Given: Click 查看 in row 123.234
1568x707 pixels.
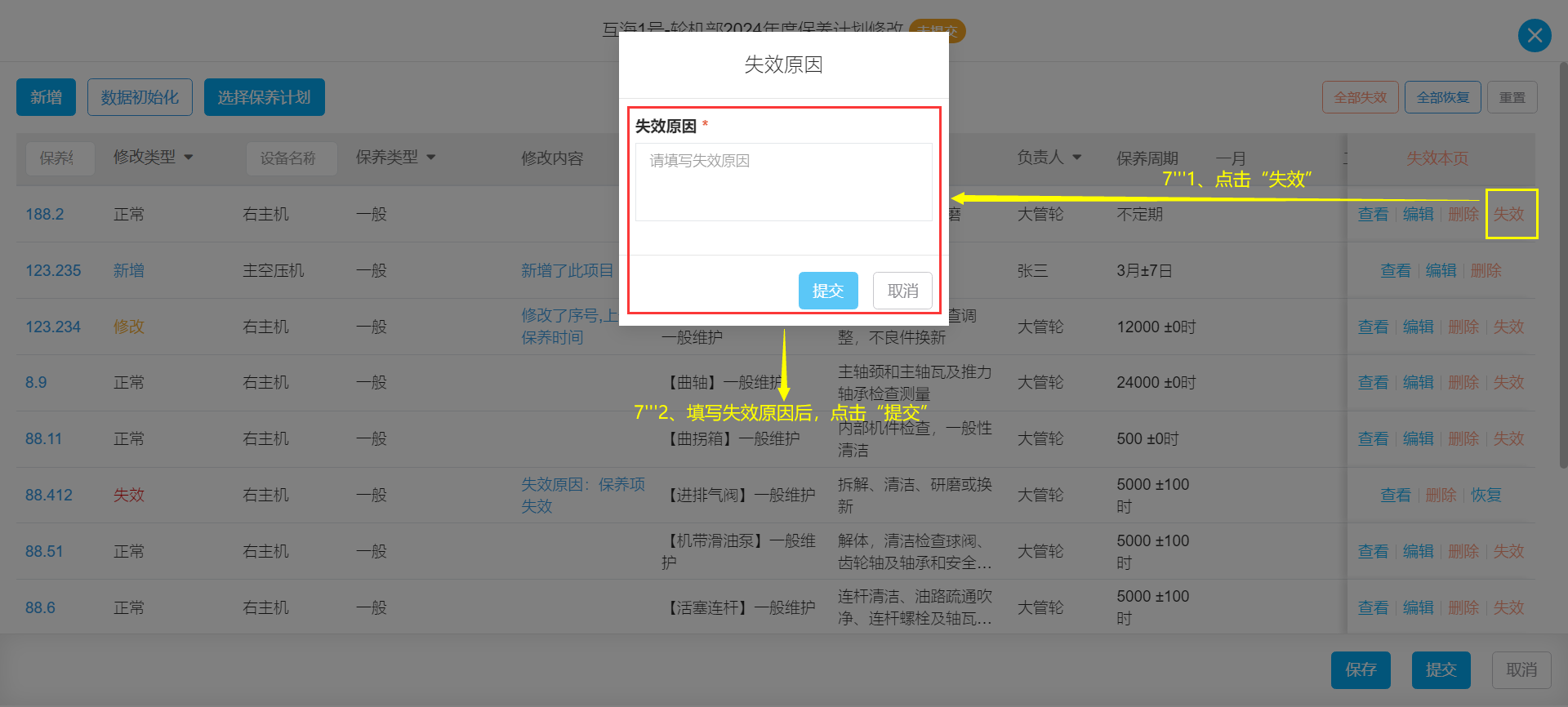Looking at the screenshot, I should point(1373,327).
